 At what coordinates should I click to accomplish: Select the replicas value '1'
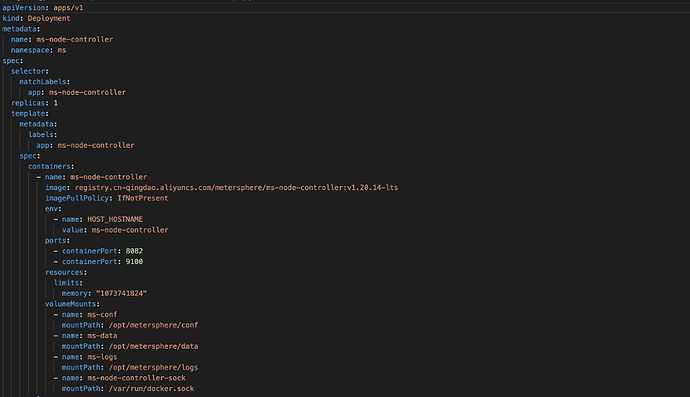[55, 103]
